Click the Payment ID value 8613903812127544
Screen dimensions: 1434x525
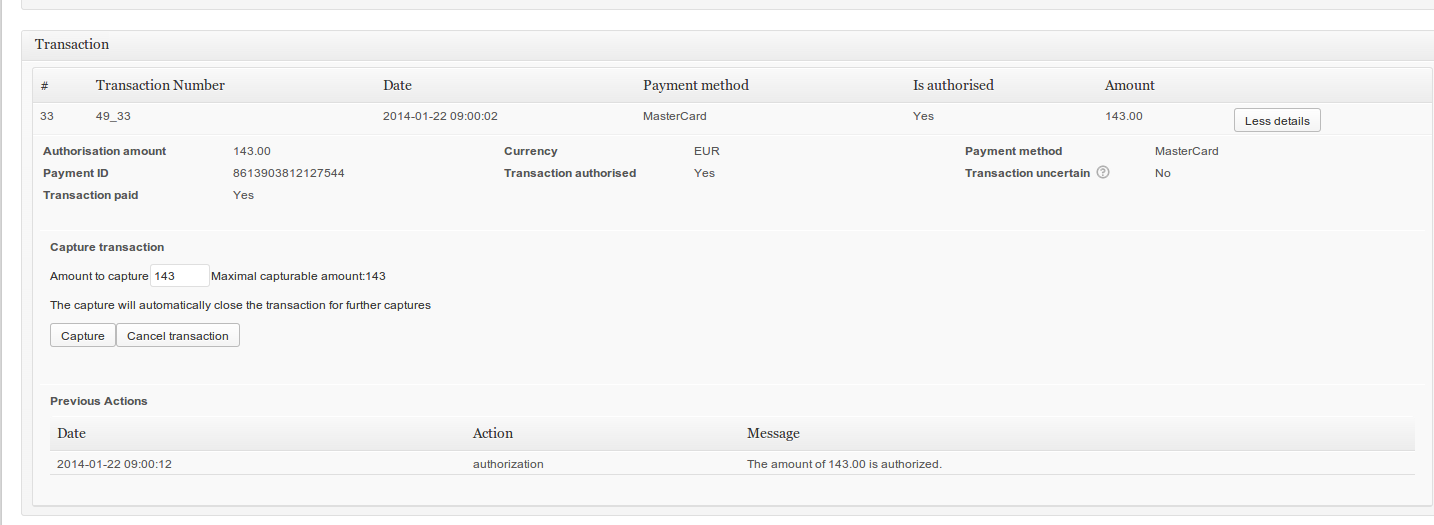(289, 173)
